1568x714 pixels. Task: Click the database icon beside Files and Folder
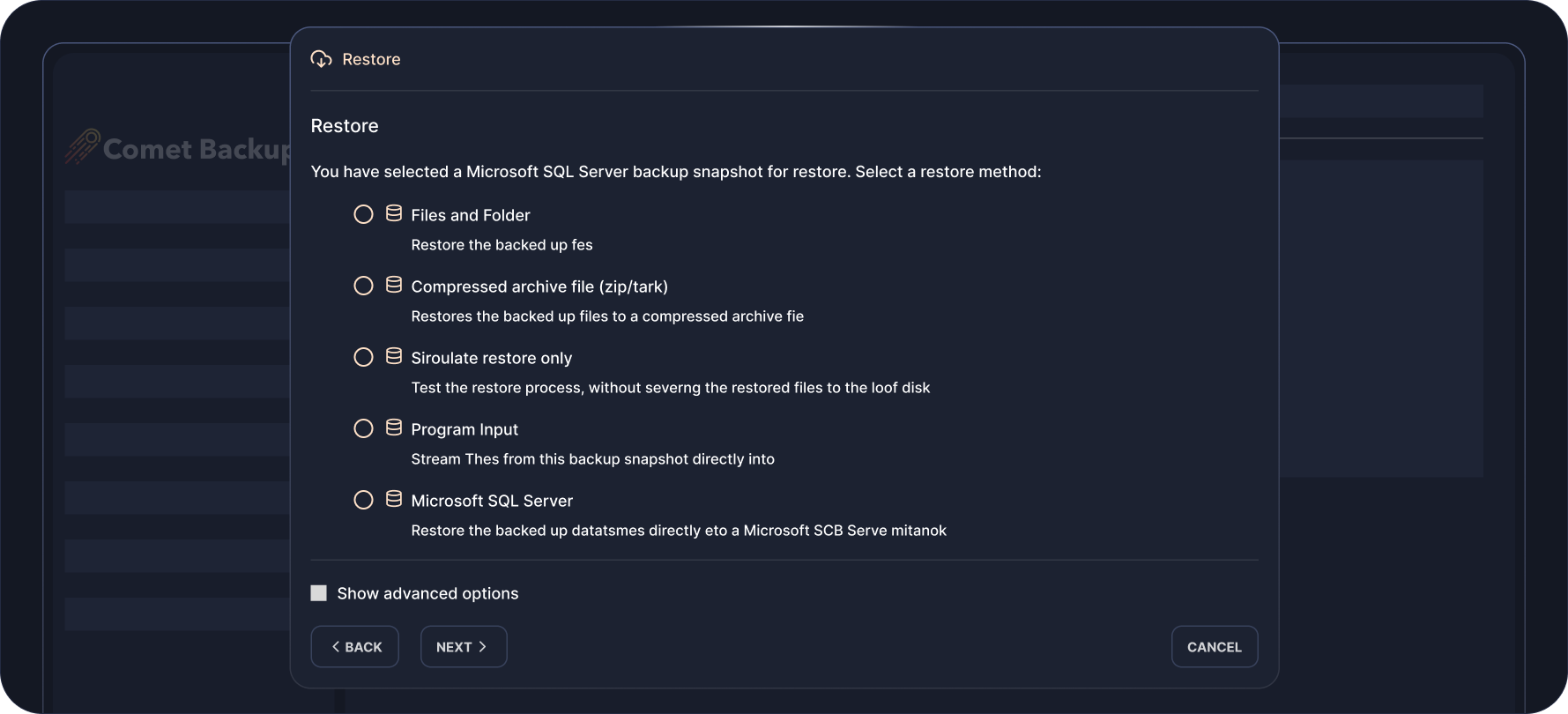[394, 213]
